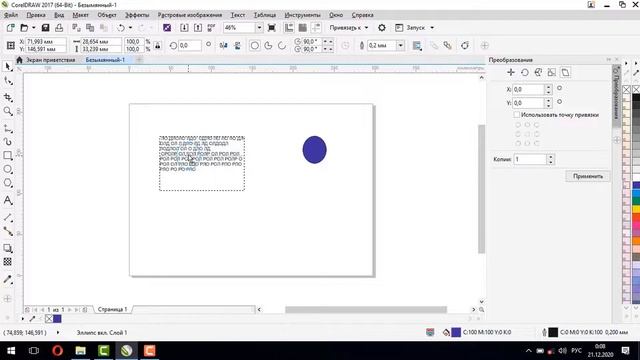The width and height of the screenshot is (640, 360).
Task: Toggle the lock ratio padlock
Action: [x=158, y=46]
